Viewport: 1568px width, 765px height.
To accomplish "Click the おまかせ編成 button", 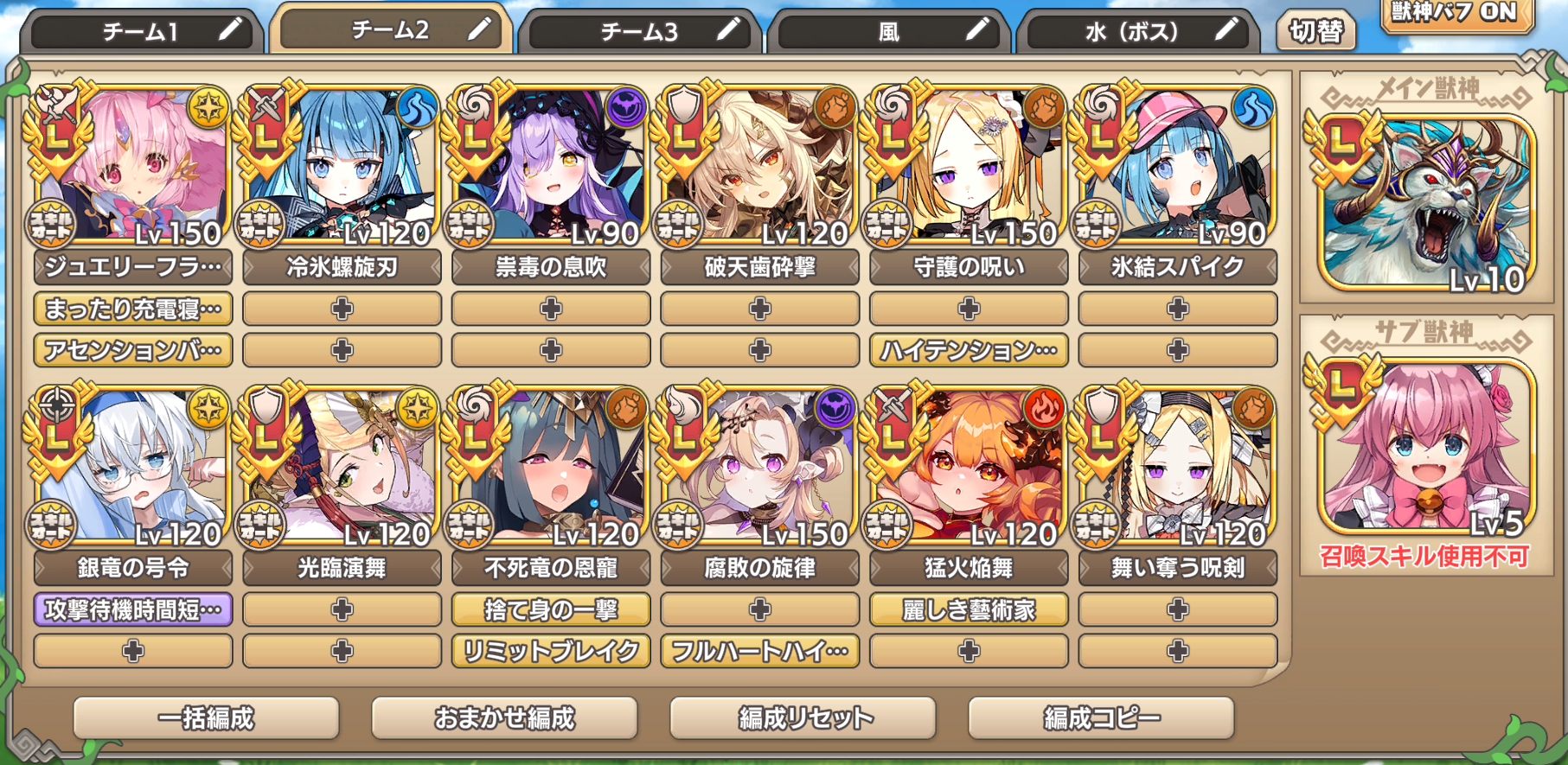I will 504,718.
